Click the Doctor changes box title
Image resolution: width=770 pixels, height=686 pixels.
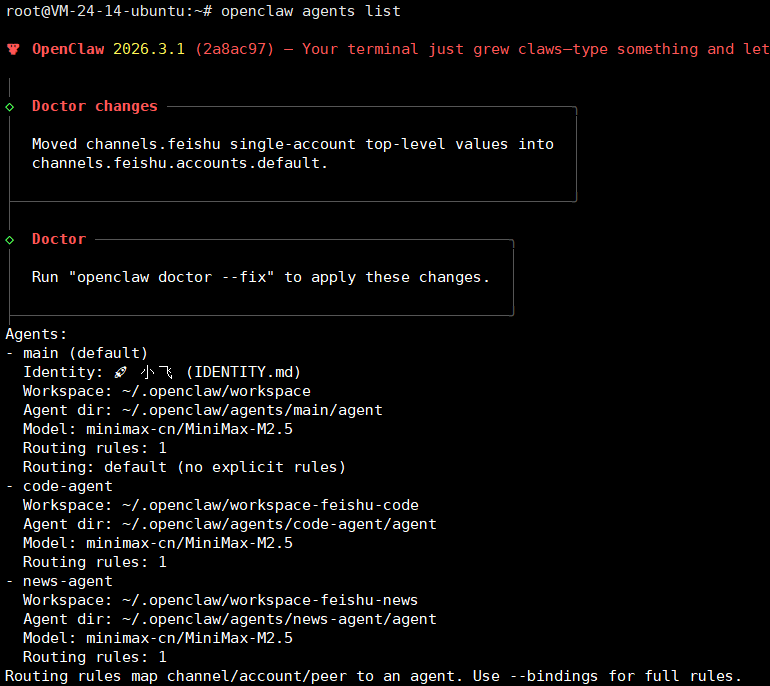(94, 106)
